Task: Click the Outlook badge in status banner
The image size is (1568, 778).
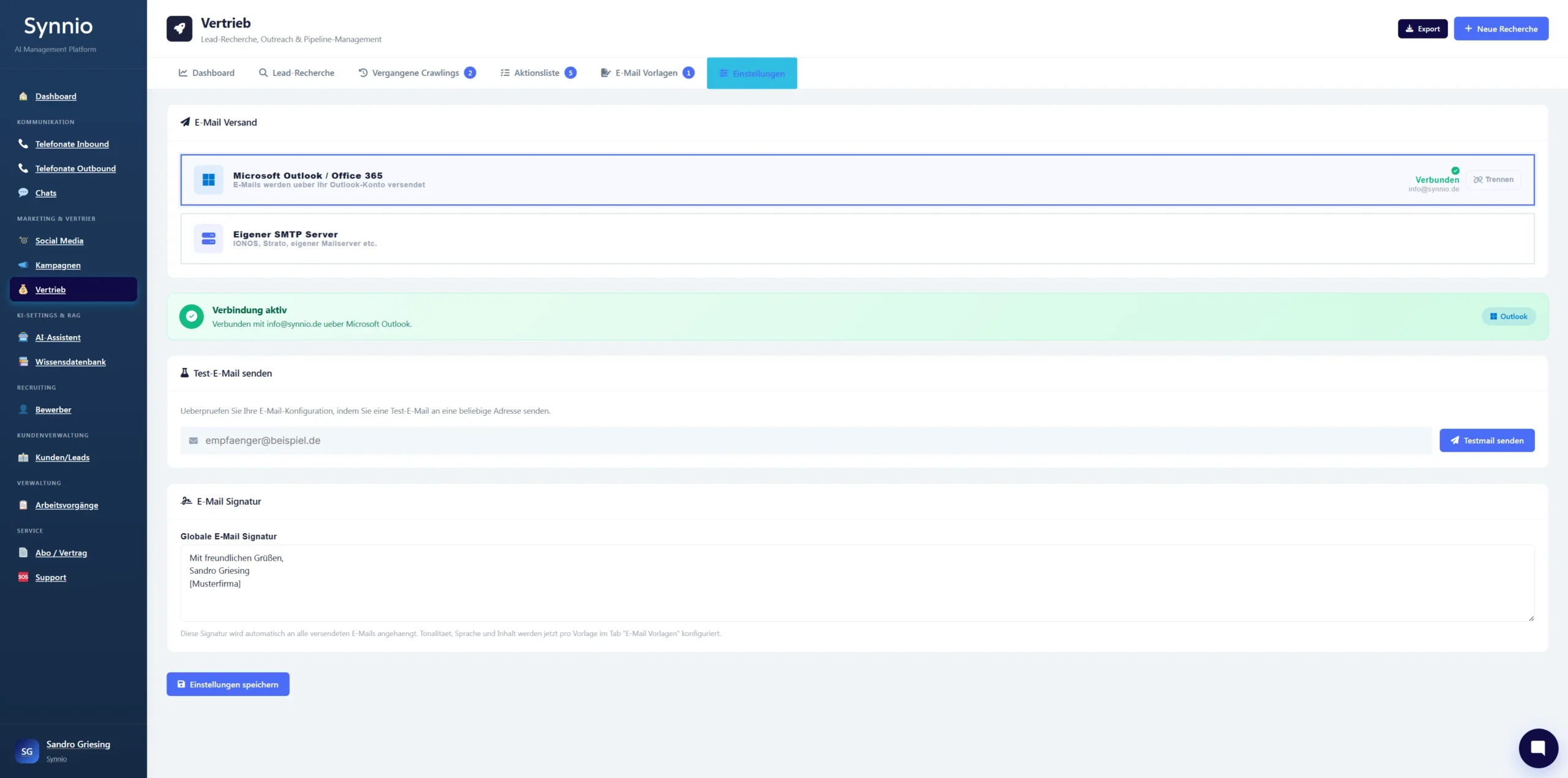Action: [x=1509, y=316]
